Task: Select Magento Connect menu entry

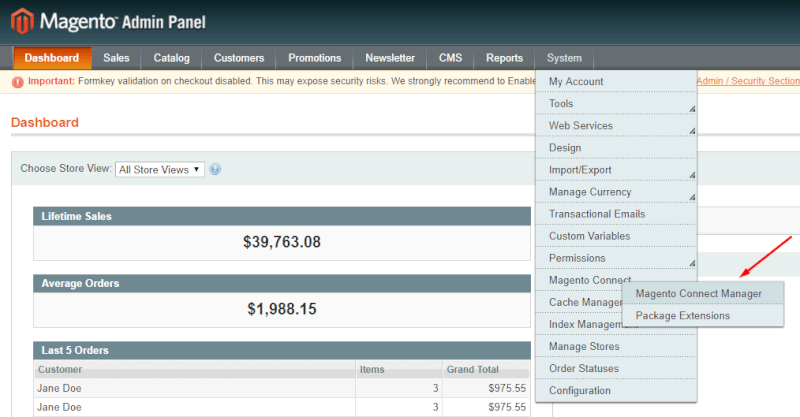Action: [590, 280]
